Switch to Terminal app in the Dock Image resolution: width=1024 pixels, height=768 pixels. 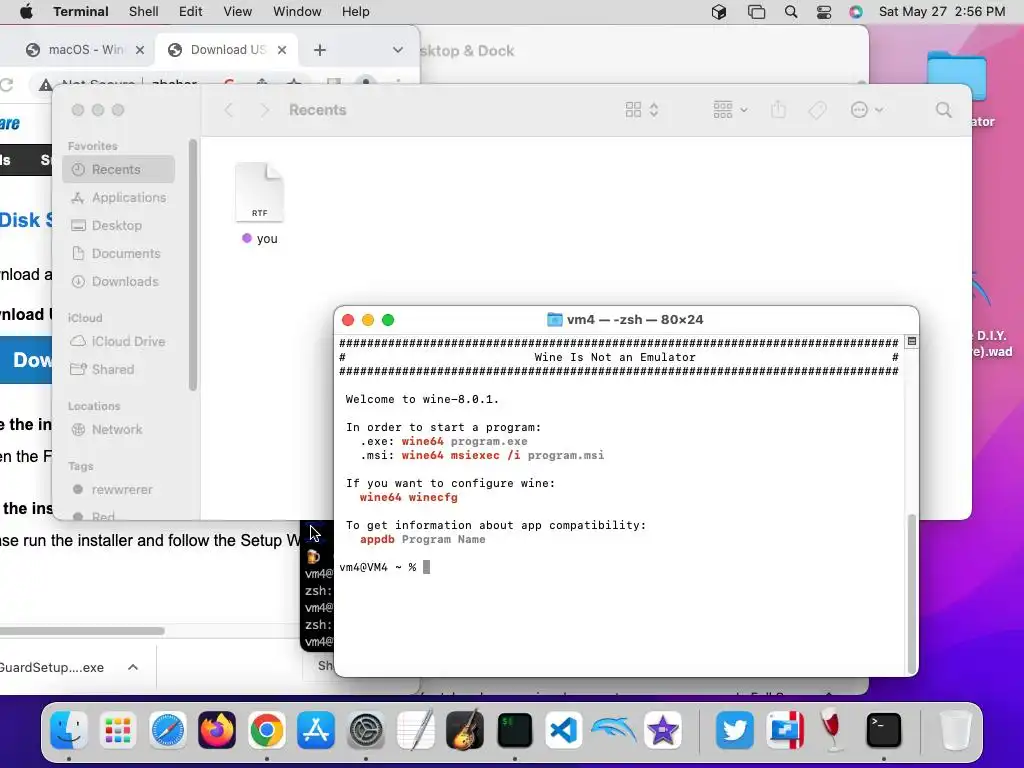pos(884,729)
